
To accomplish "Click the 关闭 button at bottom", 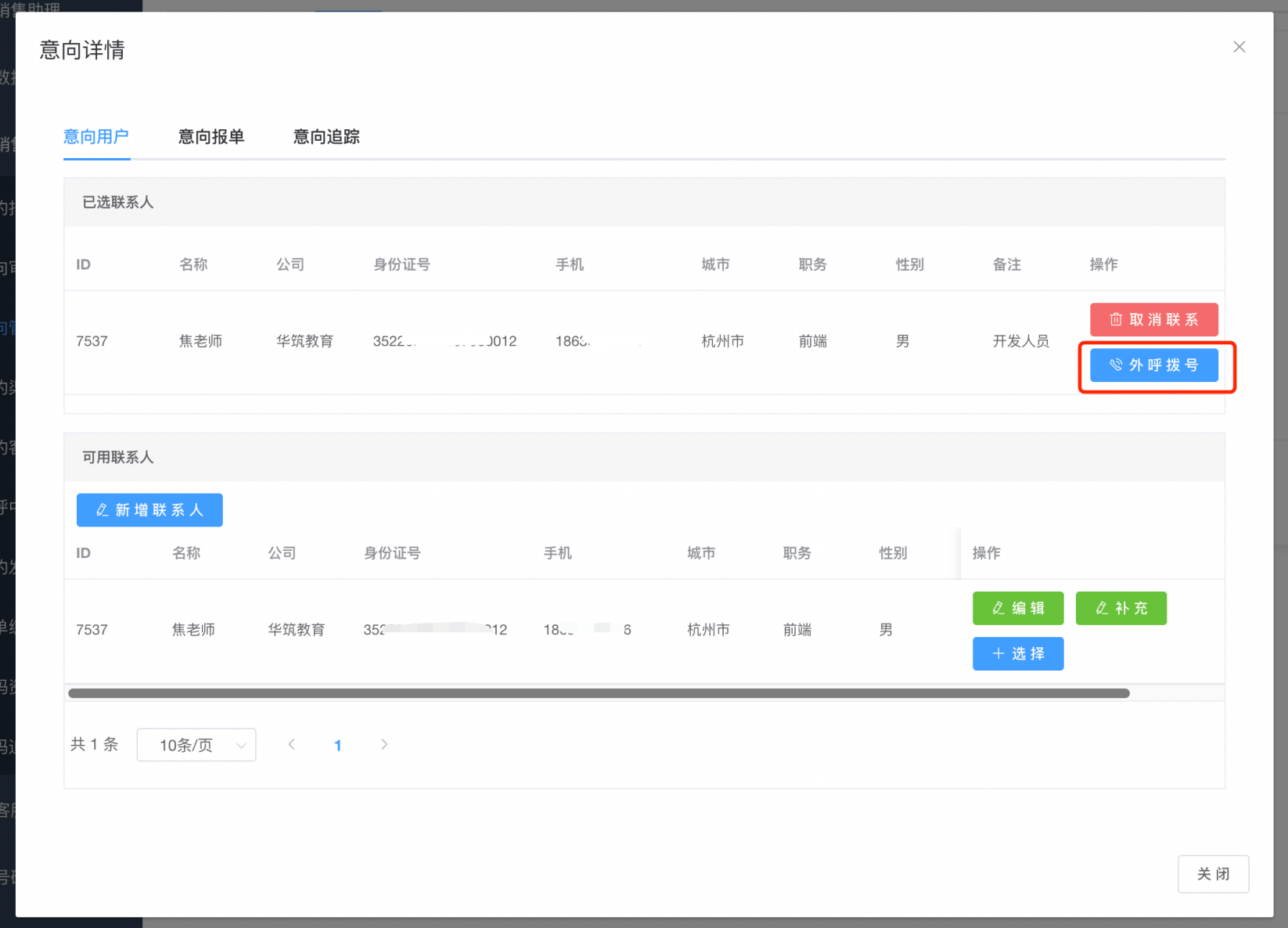I will click(1212, 873).
